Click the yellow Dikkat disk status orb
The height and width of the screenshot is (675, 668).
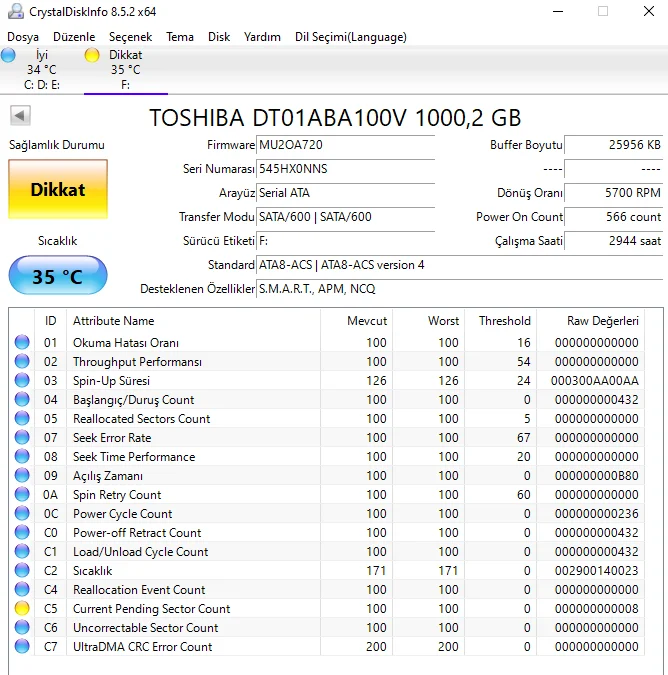click(92, 56)
